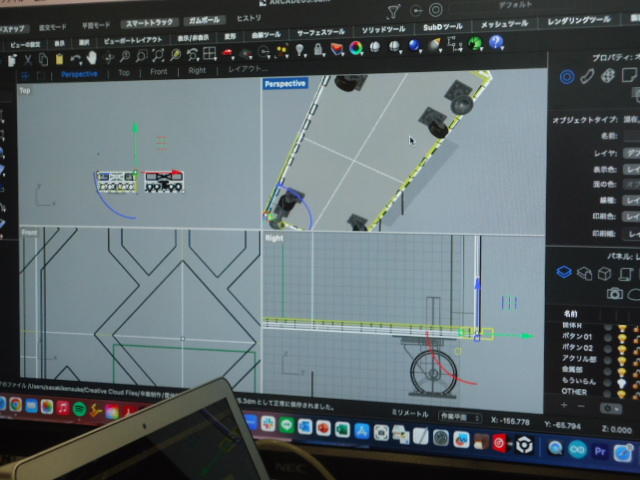Click the Cut scissors icon in toolbar
This screenshot has height=480, width=640.
coord(28,60)
